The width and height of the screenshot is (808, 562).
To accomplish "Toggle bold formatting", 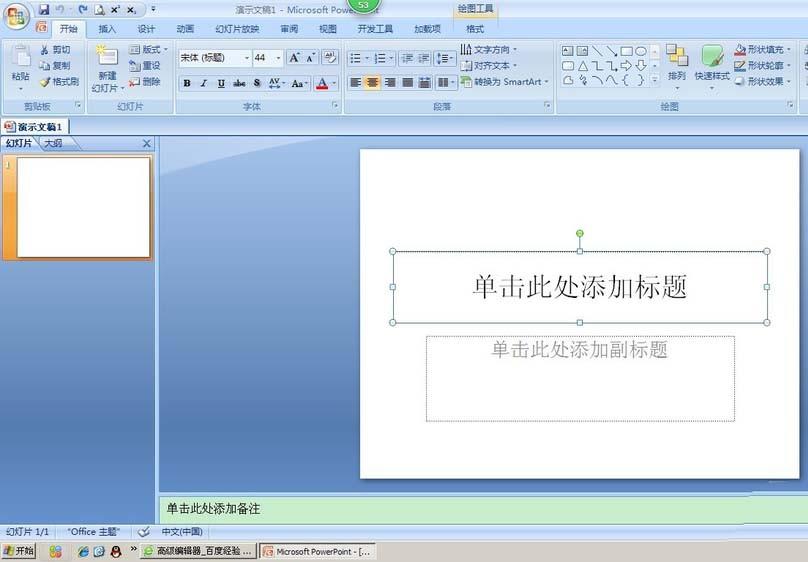I will pyautogui.click(x=187, y=84).
